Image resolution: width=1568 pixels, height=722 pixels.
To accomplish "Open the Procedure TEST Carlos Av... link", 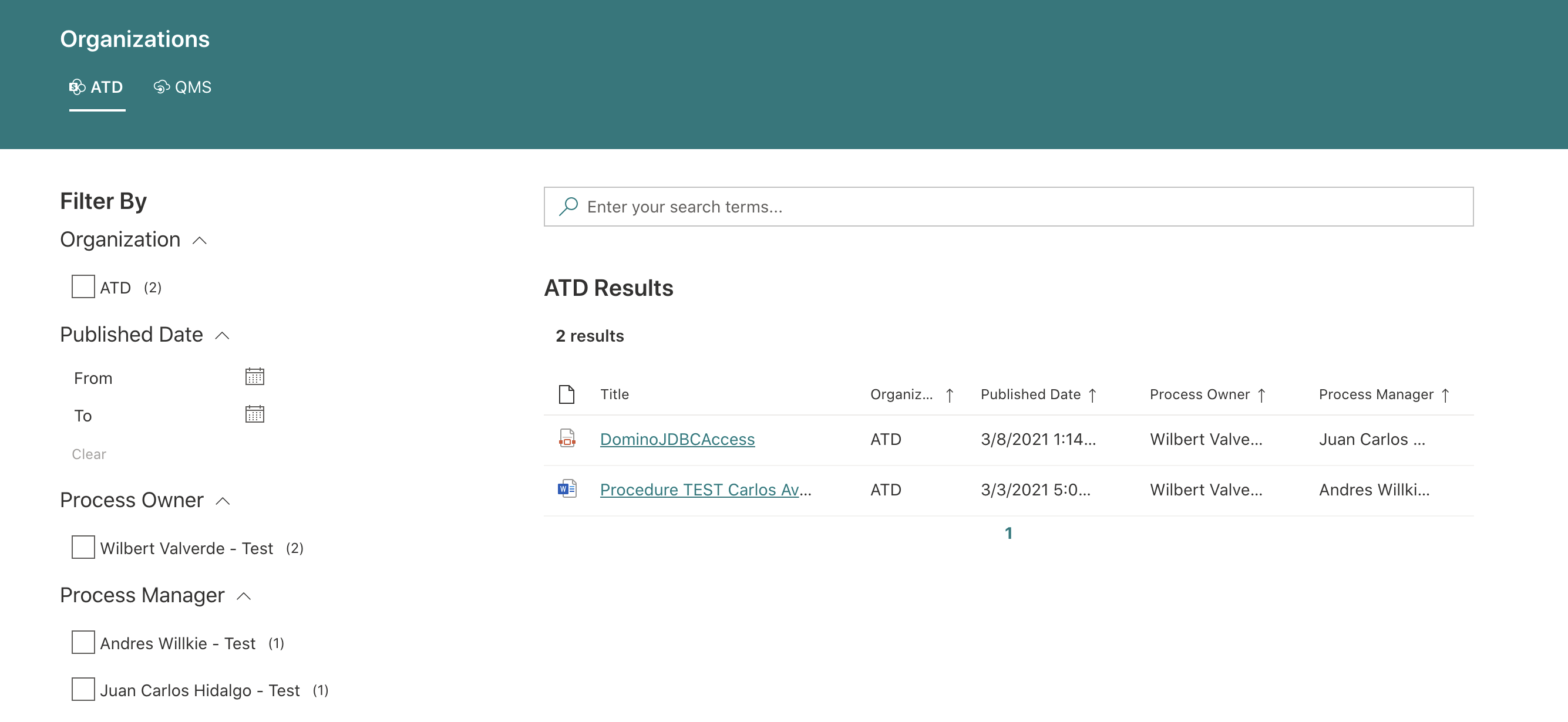I will point(705,490).
